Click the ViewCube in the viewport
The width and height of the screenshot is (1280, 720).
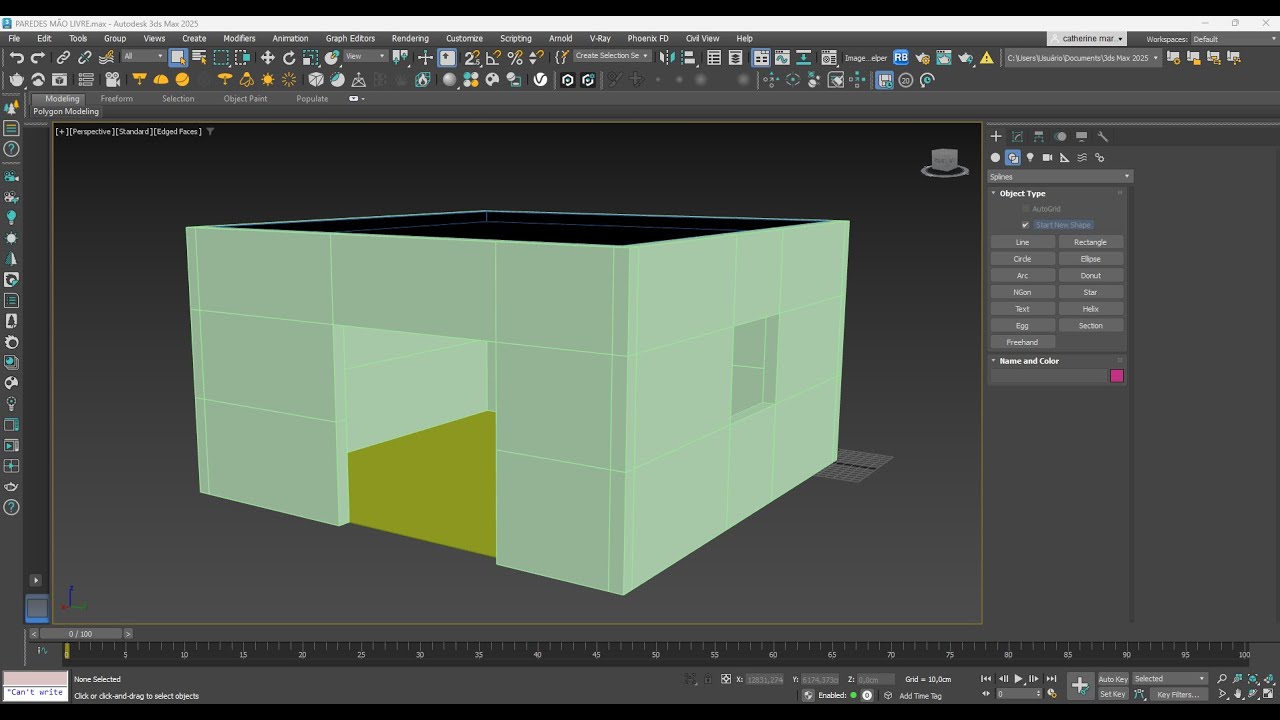point(944,162)
